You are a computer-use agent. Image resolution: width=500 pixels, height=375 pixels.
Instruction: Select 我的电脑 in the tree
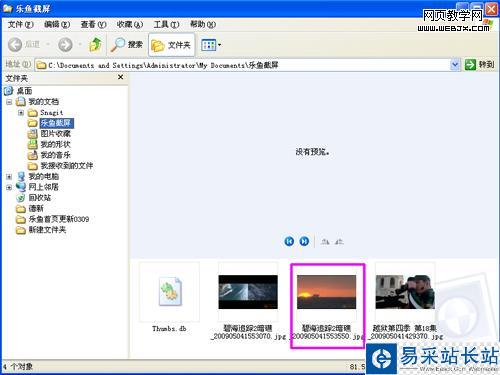point(43,176)
